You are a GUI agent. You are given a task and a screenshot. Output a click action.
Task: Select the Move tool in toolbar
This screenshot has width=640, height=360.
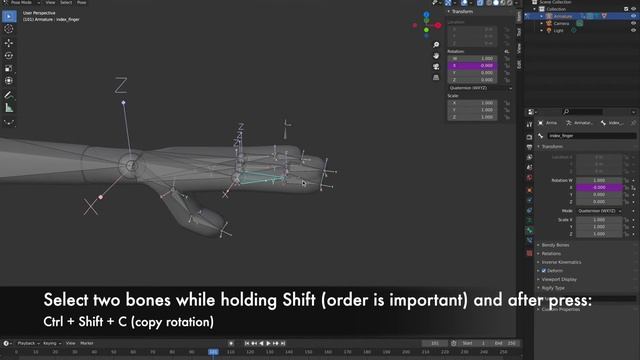click(x=9, y=43)
